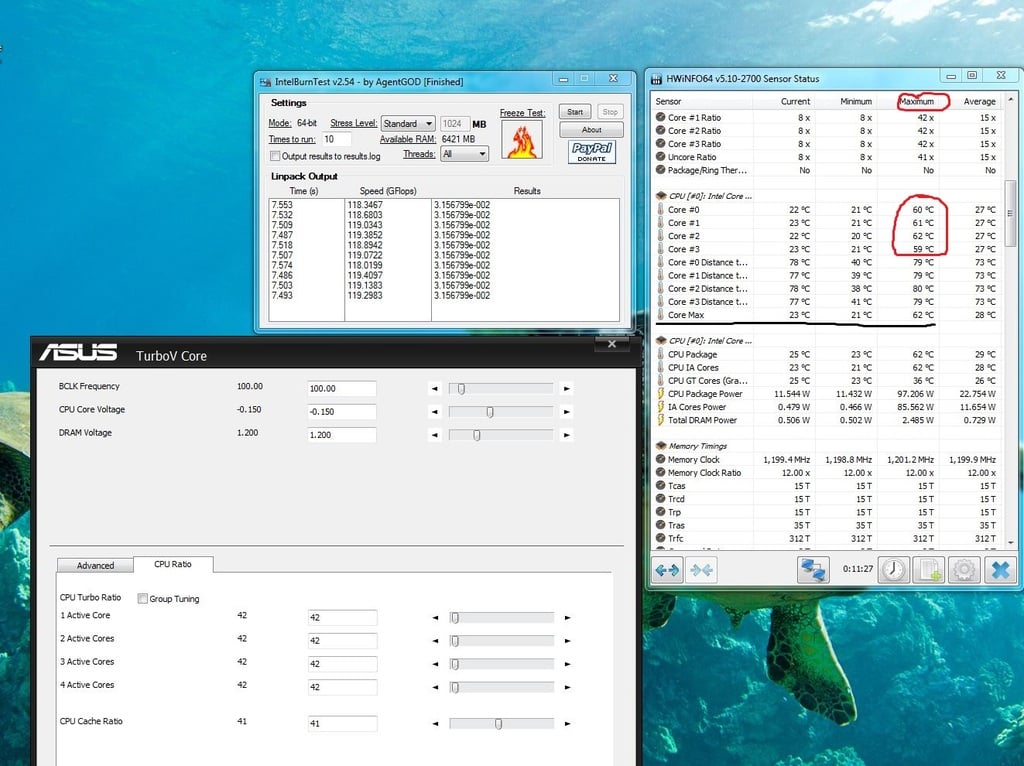
Task: Click the lightning icon beside Total DRAM Power
Action: click(x=660, y=420)
